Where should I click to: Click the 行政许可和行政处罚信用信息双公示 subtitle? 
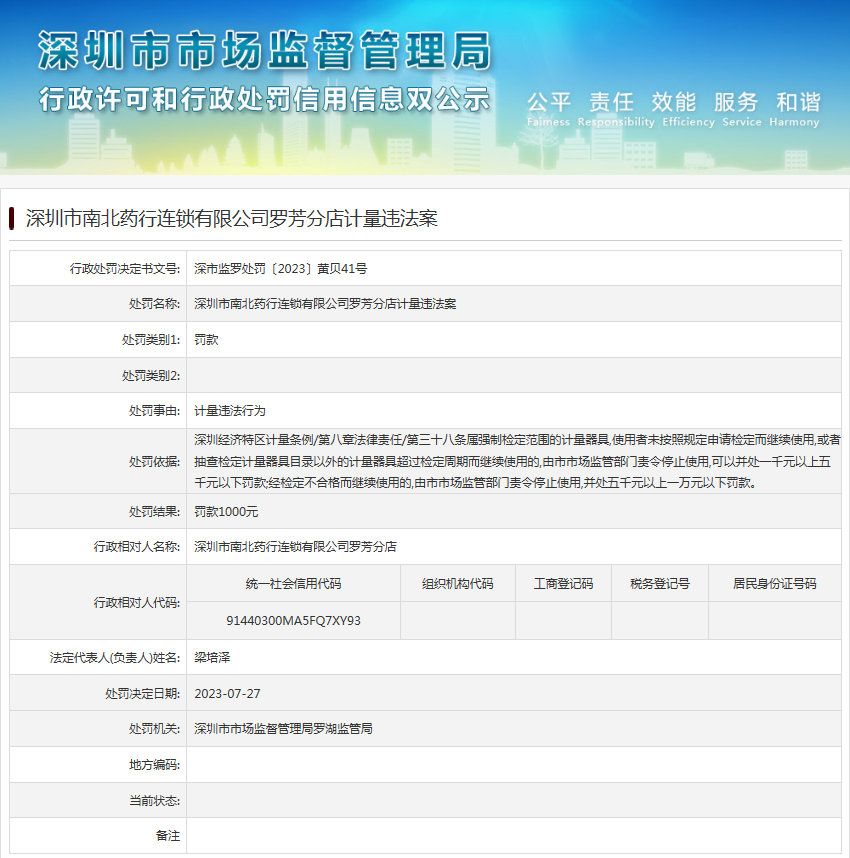264,100
